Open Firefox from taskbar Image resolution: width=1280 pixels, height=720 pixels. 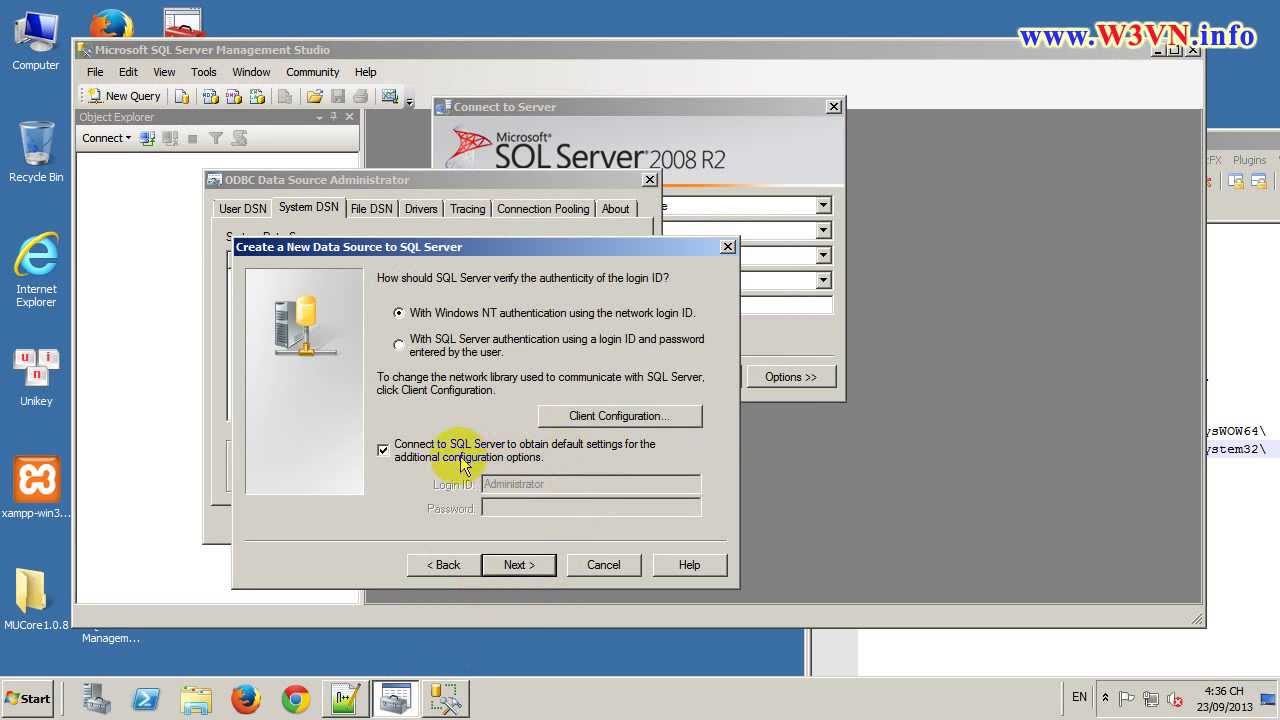point(246,698)
